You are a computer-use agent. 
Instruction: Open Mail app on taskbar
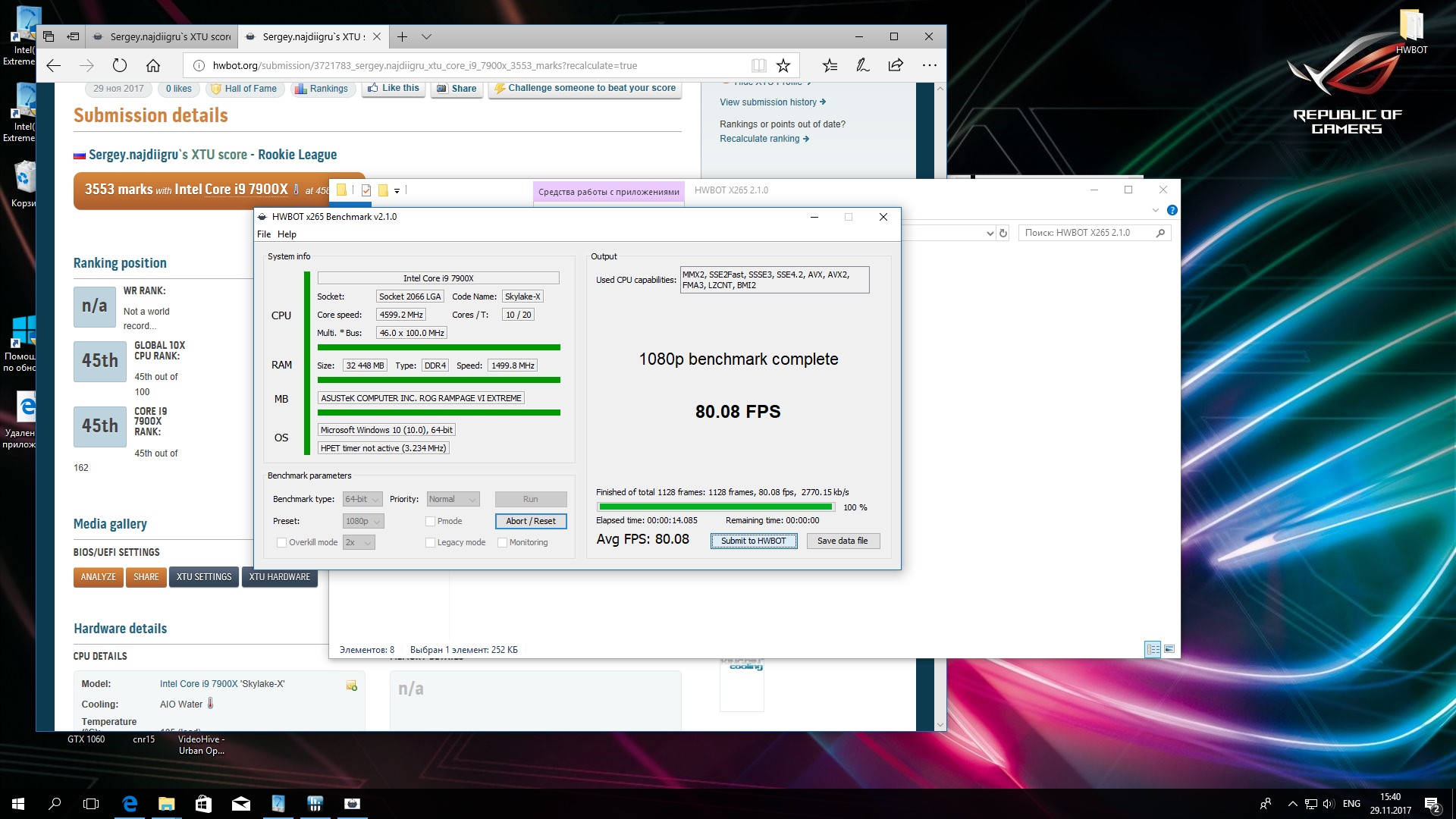[x=240, y=804]
